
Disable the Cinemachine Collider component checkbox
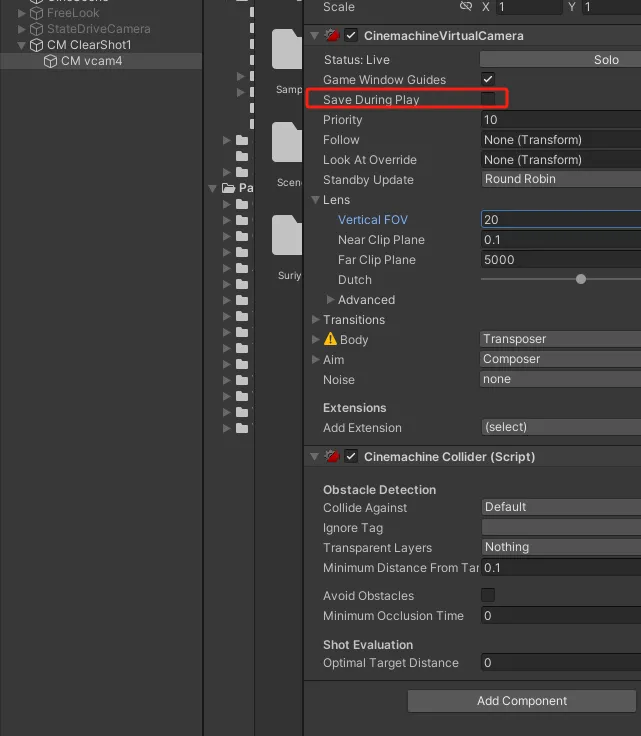(351, 457)
